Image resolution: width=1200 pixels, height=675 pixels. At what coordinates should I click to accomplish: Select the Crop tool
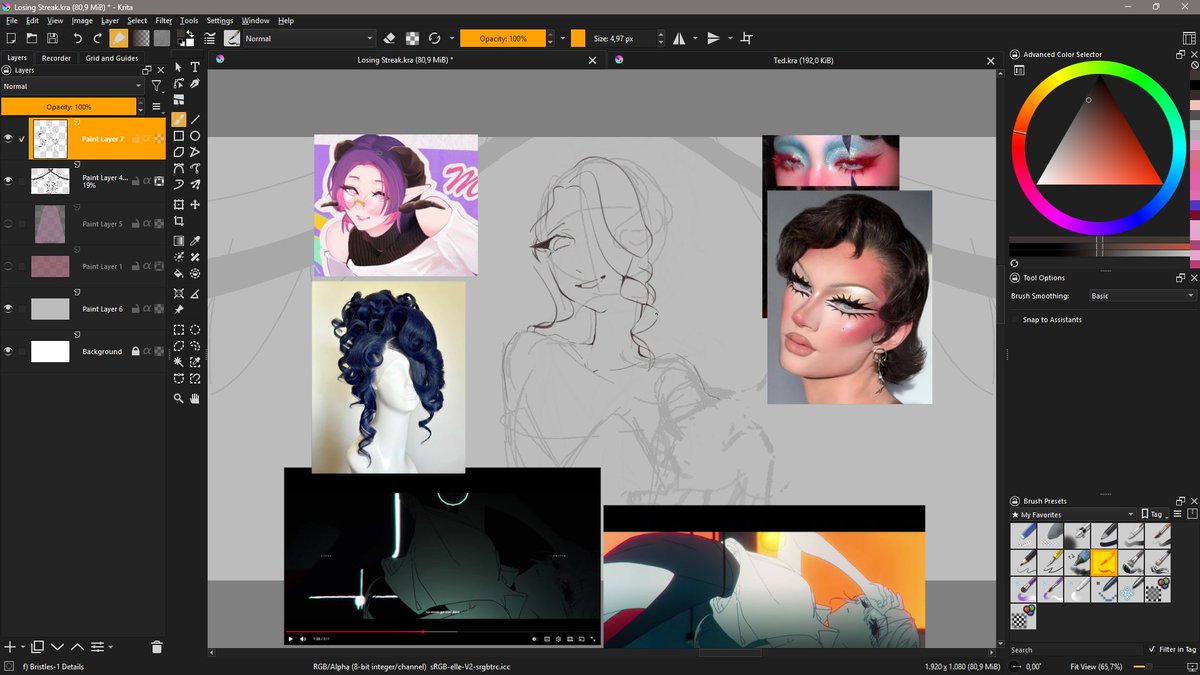point(179,221)
